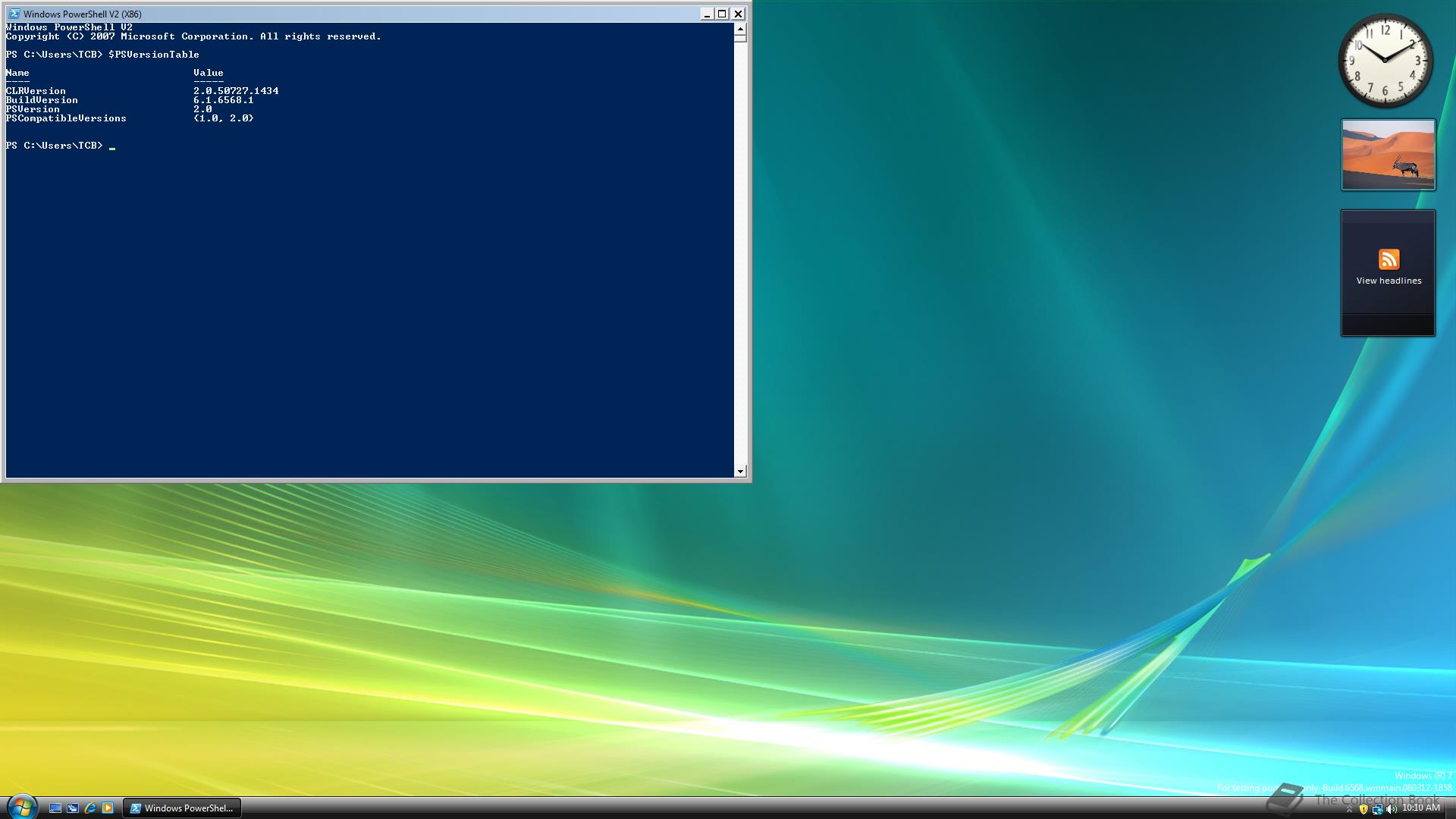Launch Internet Explorer from quick launch
This screenshot has height=819, width=1456.
click(x=90, y=808)
